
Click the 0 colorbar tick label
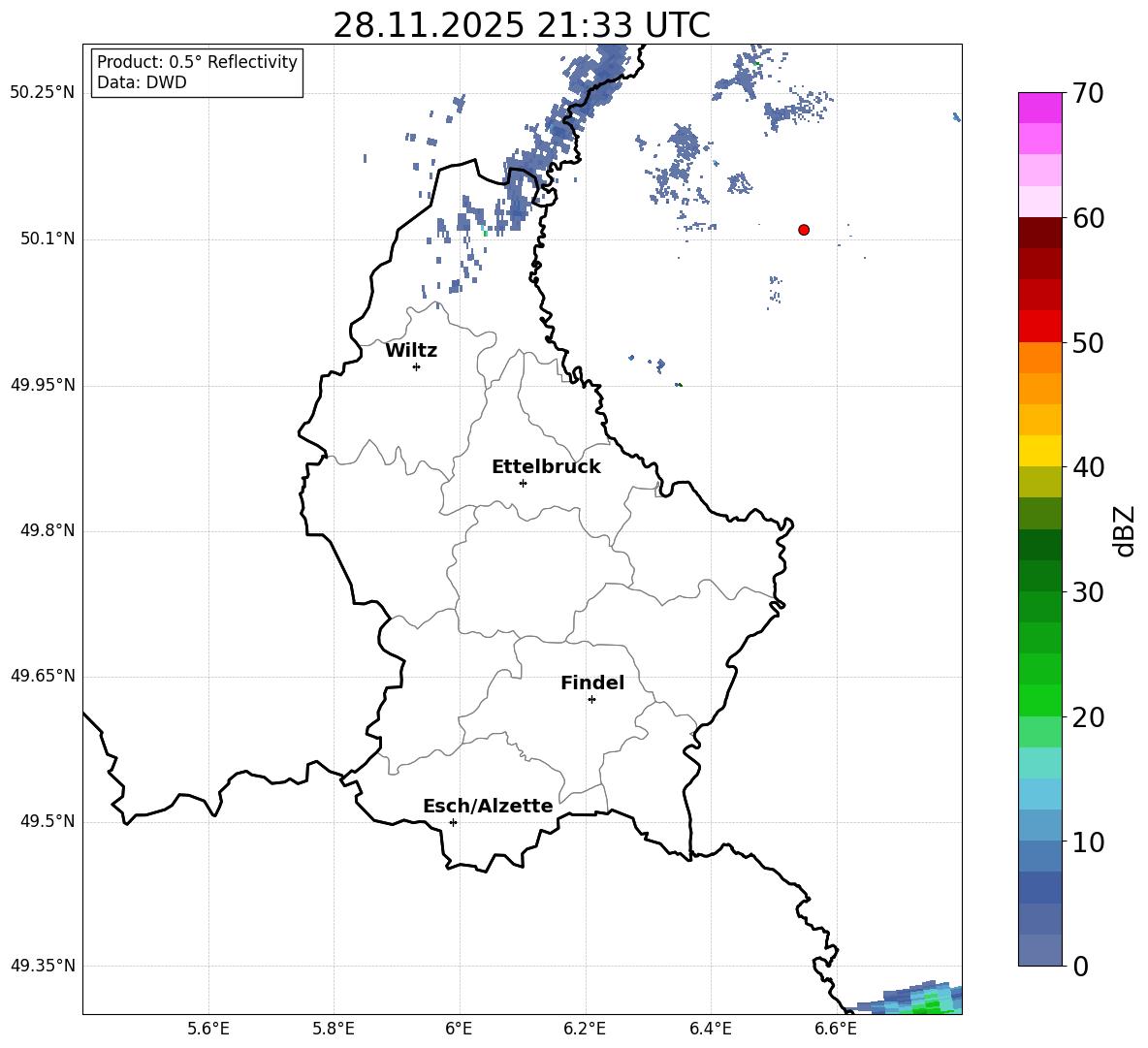pyautogui.click(x=1080, y=967)
